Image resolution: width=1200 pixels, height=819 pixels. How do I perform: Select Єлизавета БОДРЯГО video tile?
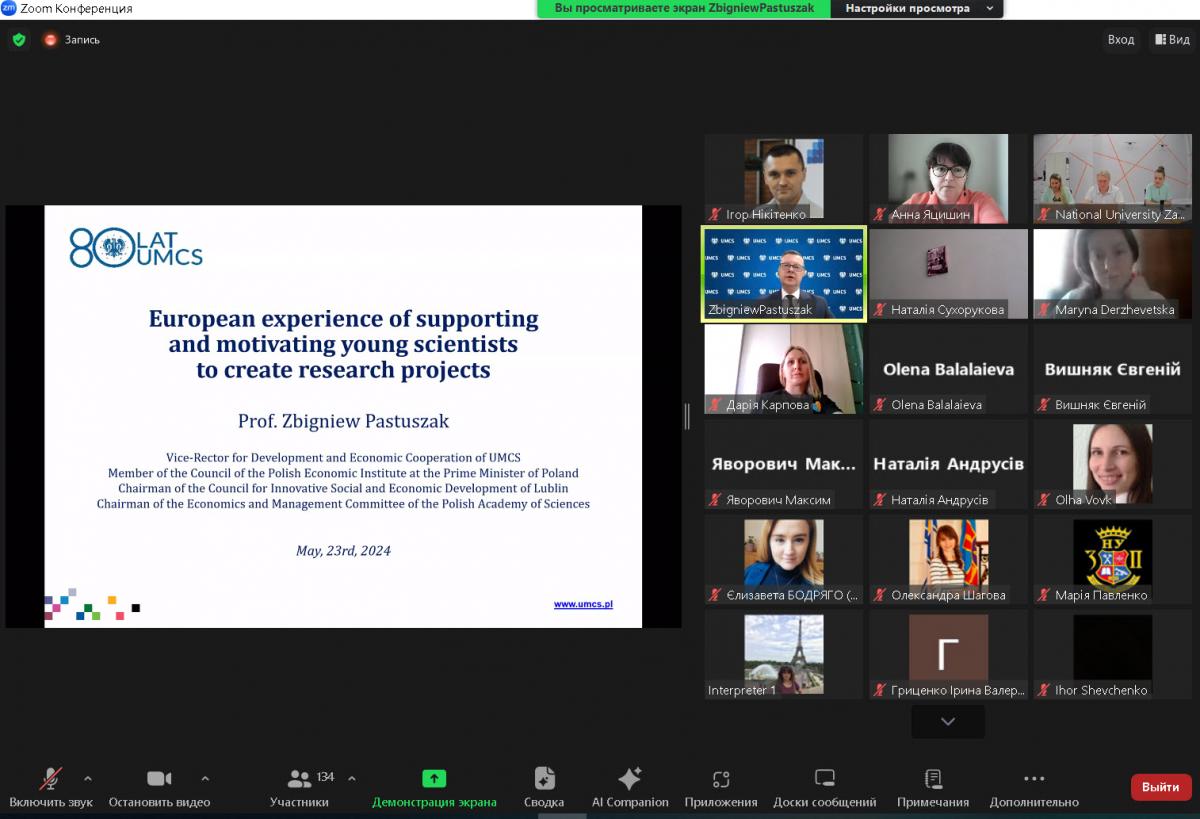(x=783, y=558)
